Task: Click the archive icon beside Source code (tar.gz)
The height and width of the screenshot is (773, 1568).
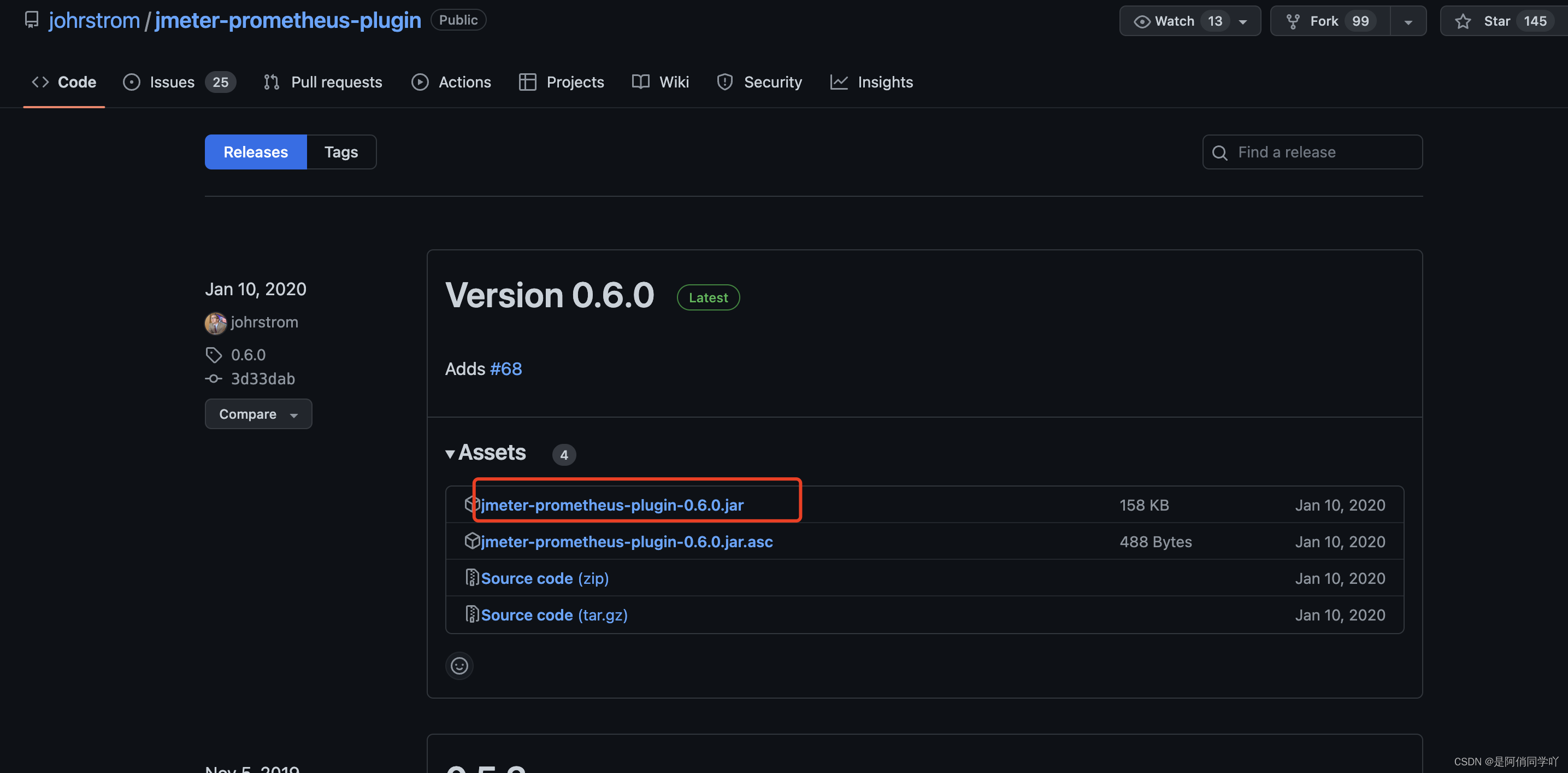Action: coord(471,614)
